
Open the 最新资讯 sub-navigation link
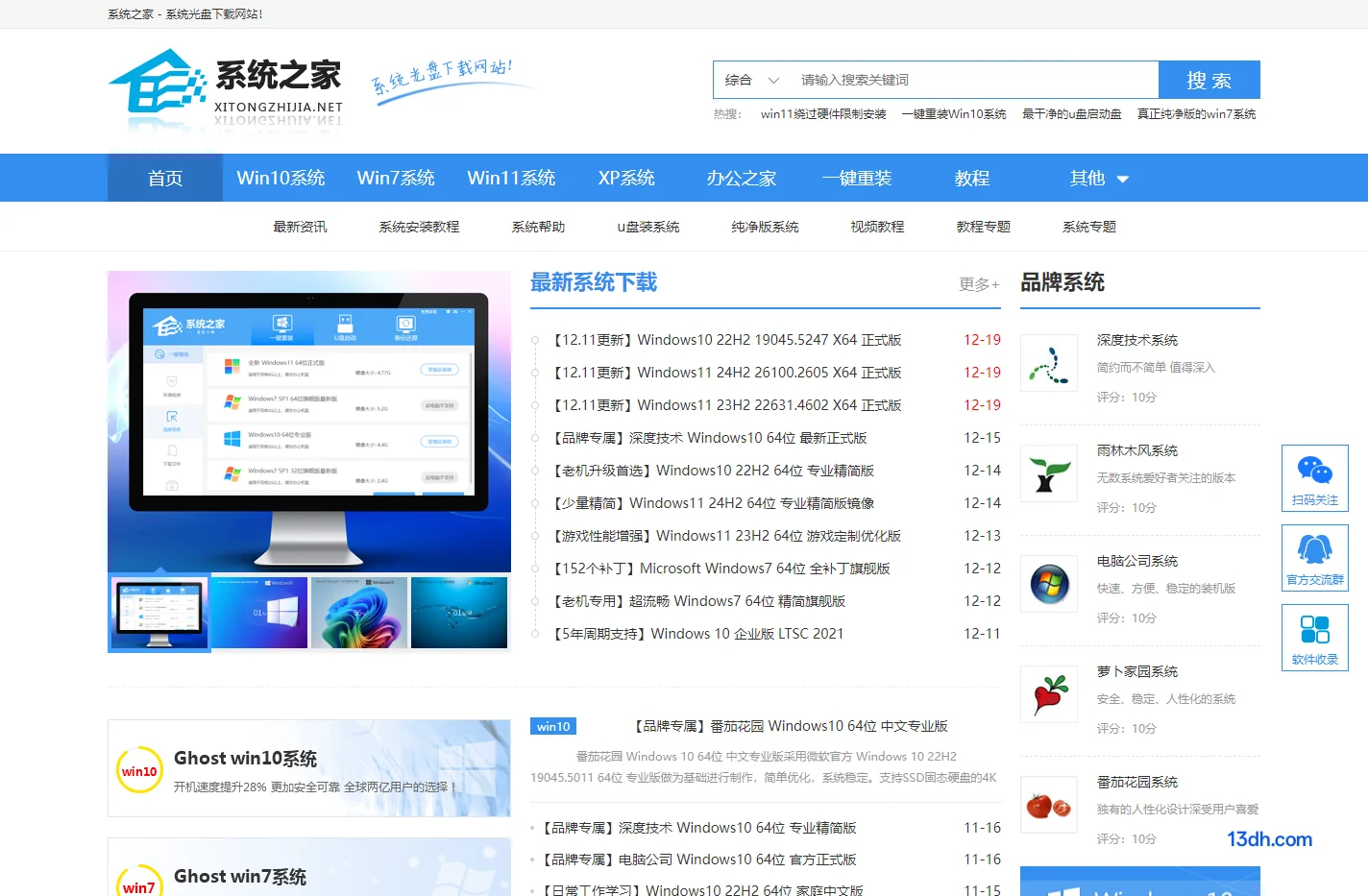[300, 227]
